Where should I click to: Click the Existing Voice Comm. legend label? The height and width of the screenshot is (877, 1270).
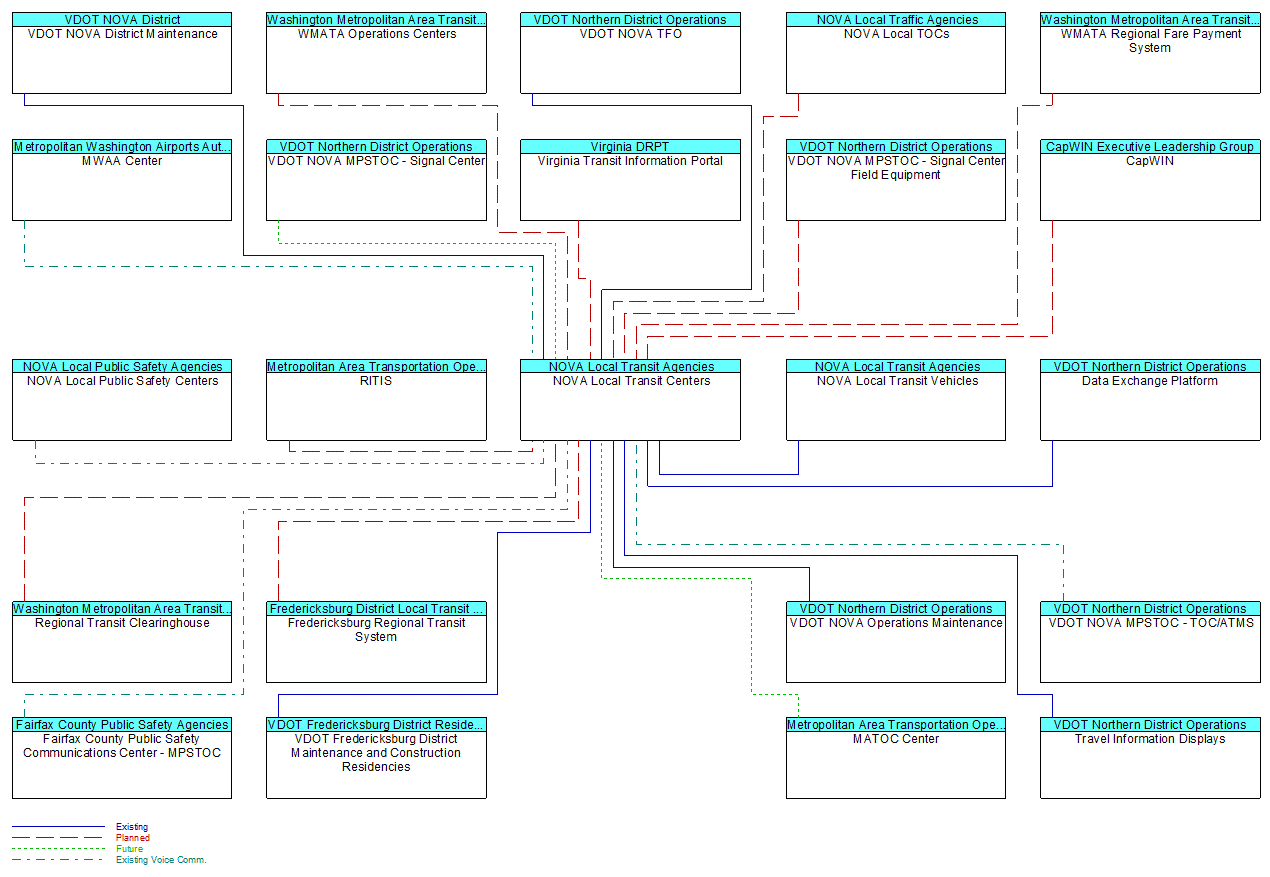point(161,860)
